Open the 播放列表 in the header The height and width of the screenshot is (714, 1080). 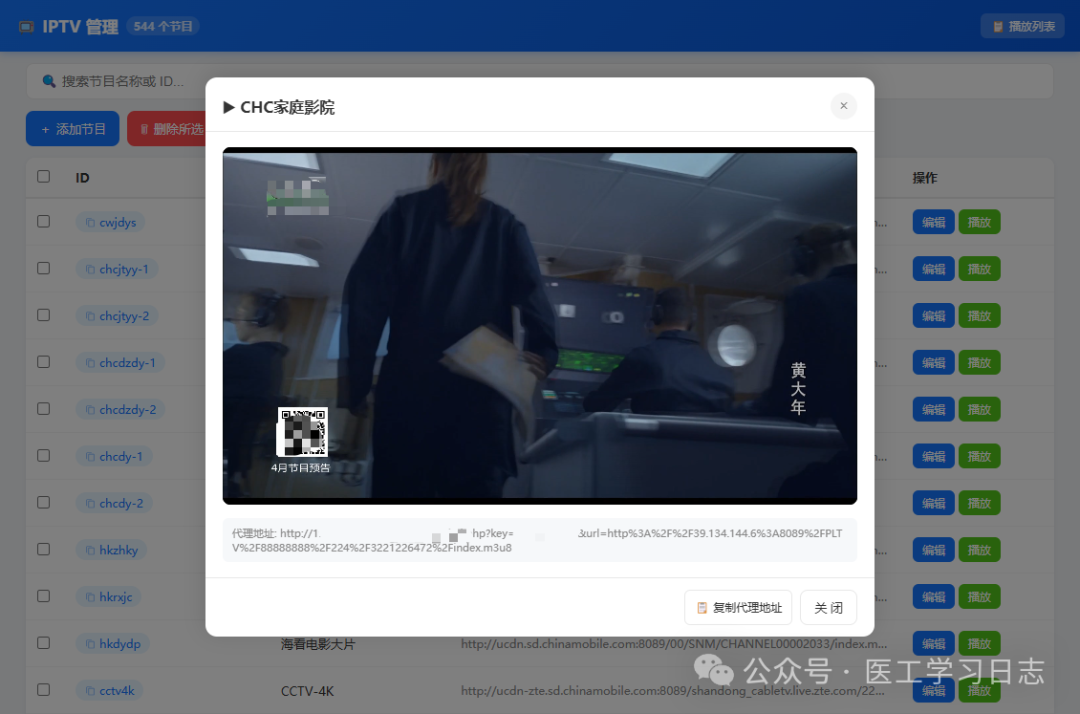point(1022,26)
